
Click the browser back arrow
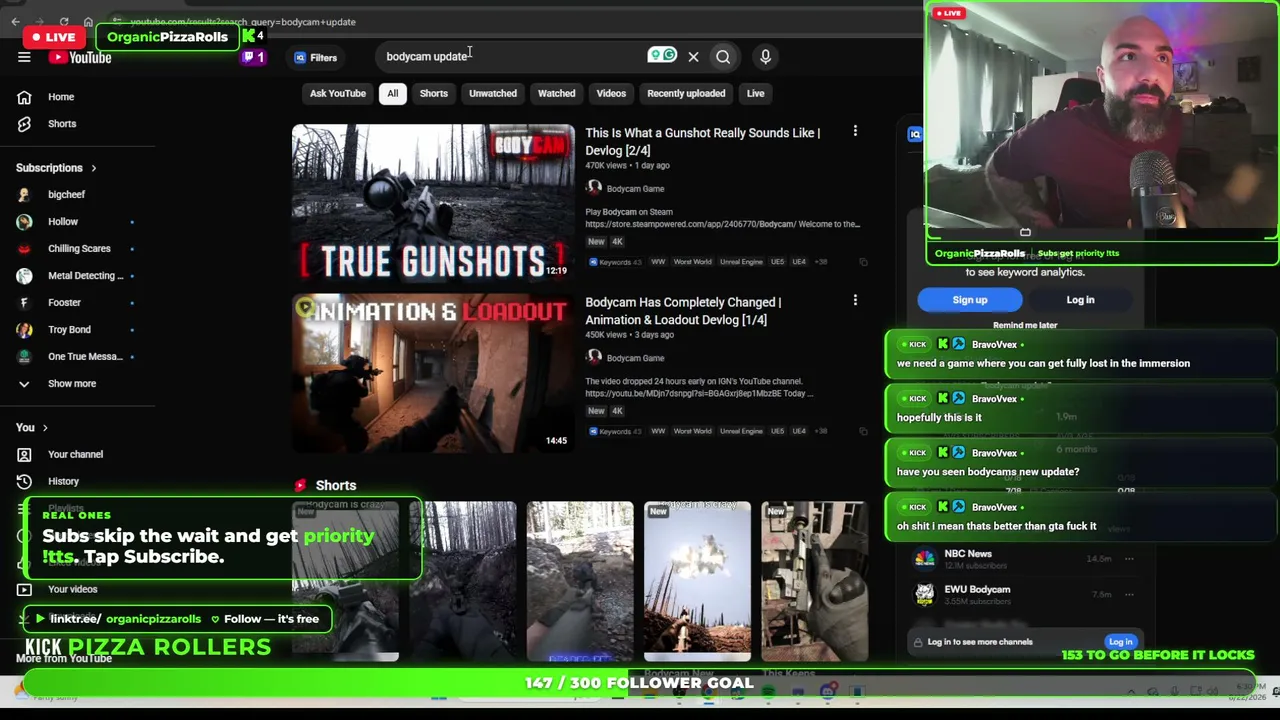coord(15,22)
